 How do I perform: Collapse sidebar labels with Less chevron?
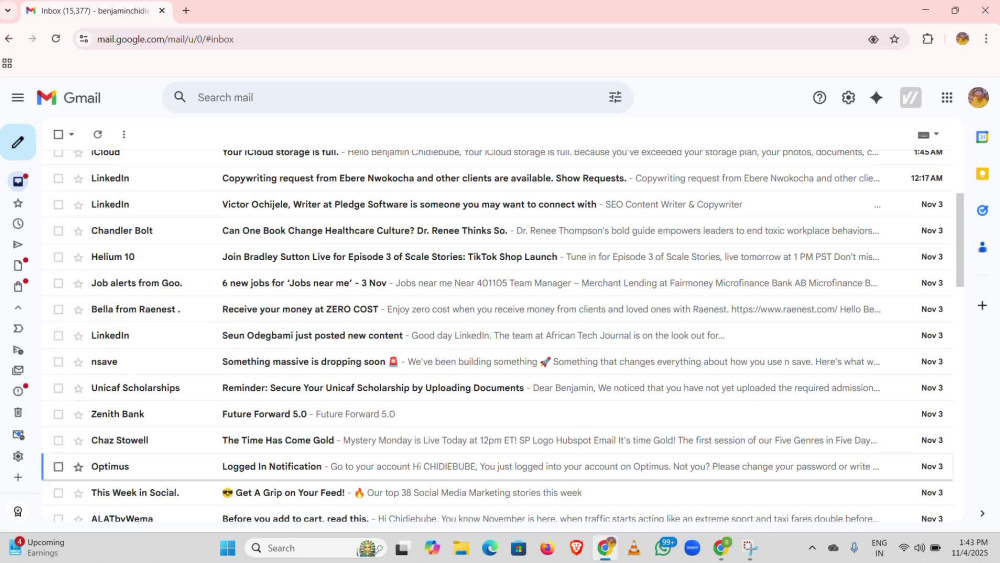tap(18, 308)
